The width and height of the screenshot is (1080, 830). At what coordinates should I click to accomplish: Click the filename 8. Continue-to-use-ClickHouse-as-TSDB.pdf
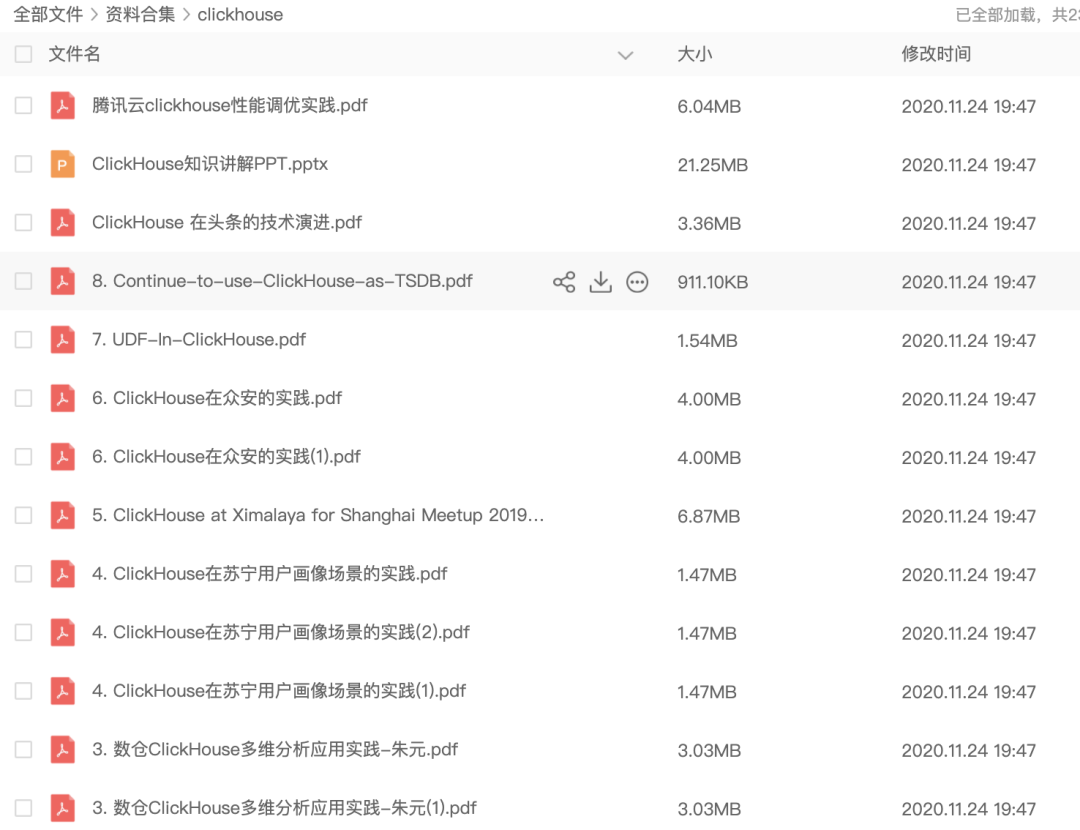click(282, 281)
